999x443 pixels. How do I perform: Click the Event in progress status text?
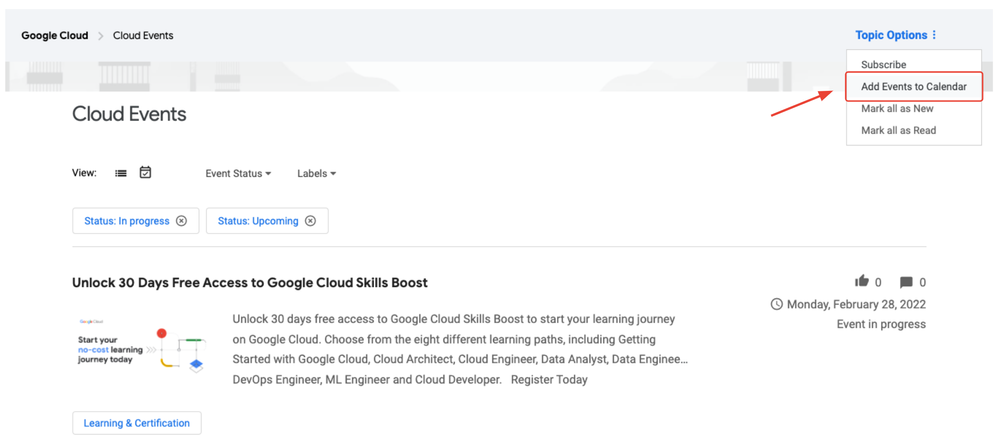pos(881,324)
